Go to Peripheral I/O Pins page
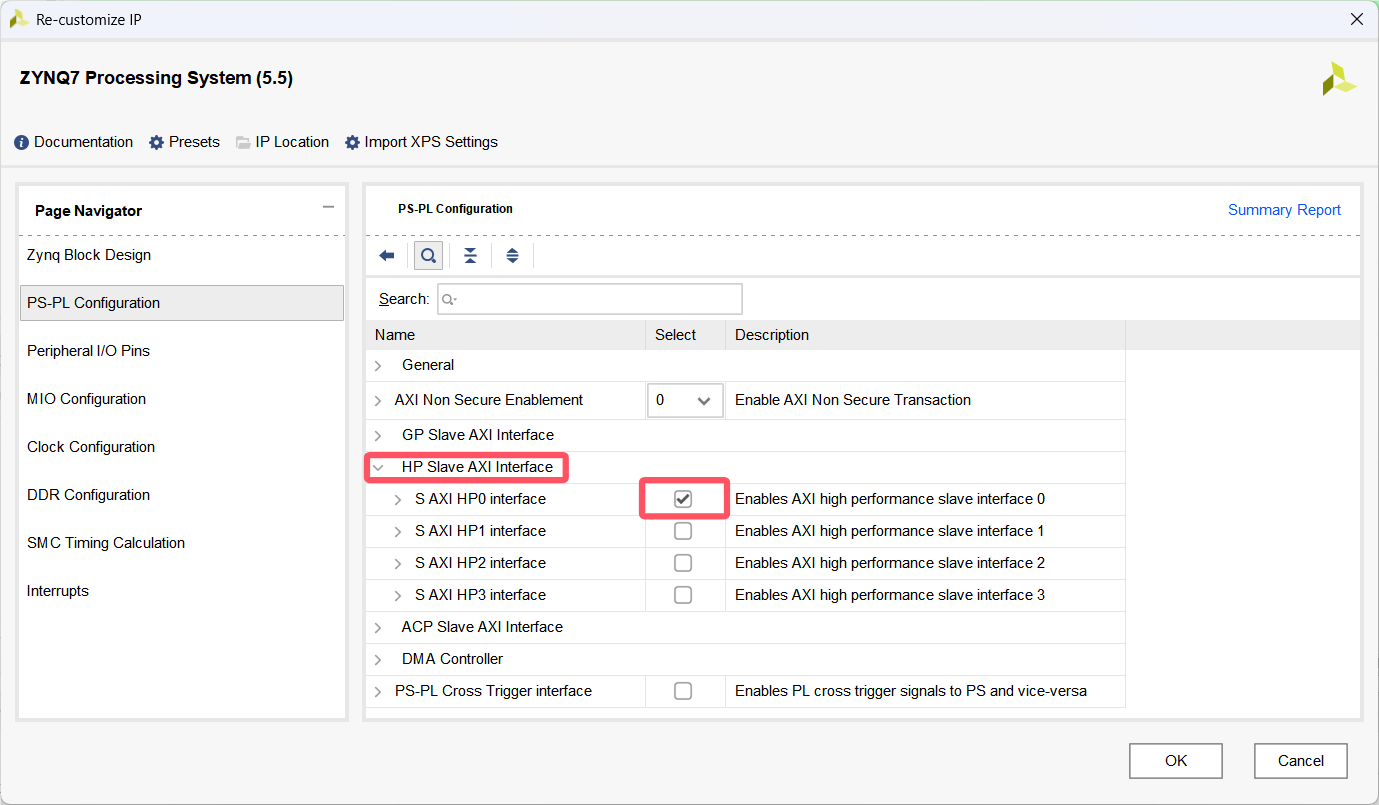This screenshot has width=1379, height=805. pos(182,351)
